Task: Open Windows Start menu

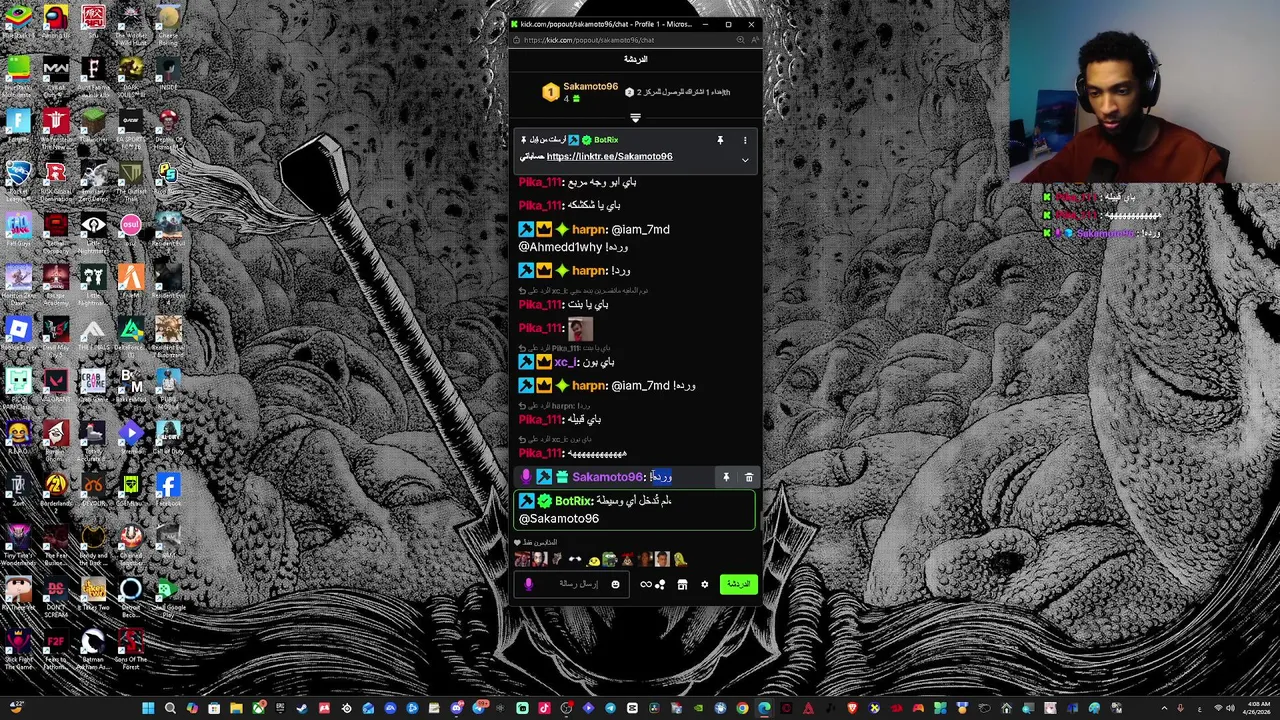Action: [x=148, y=708]
